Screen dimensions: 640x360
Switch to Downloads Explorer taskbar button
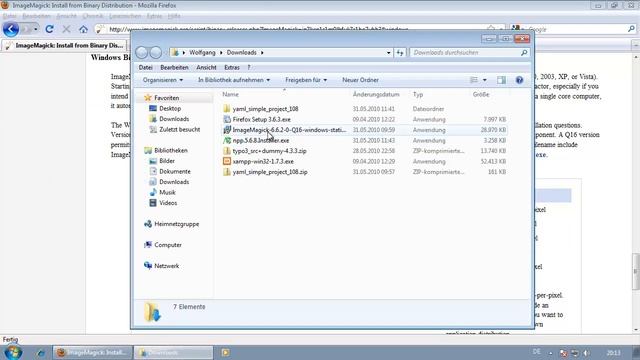(x=173, y=353)
